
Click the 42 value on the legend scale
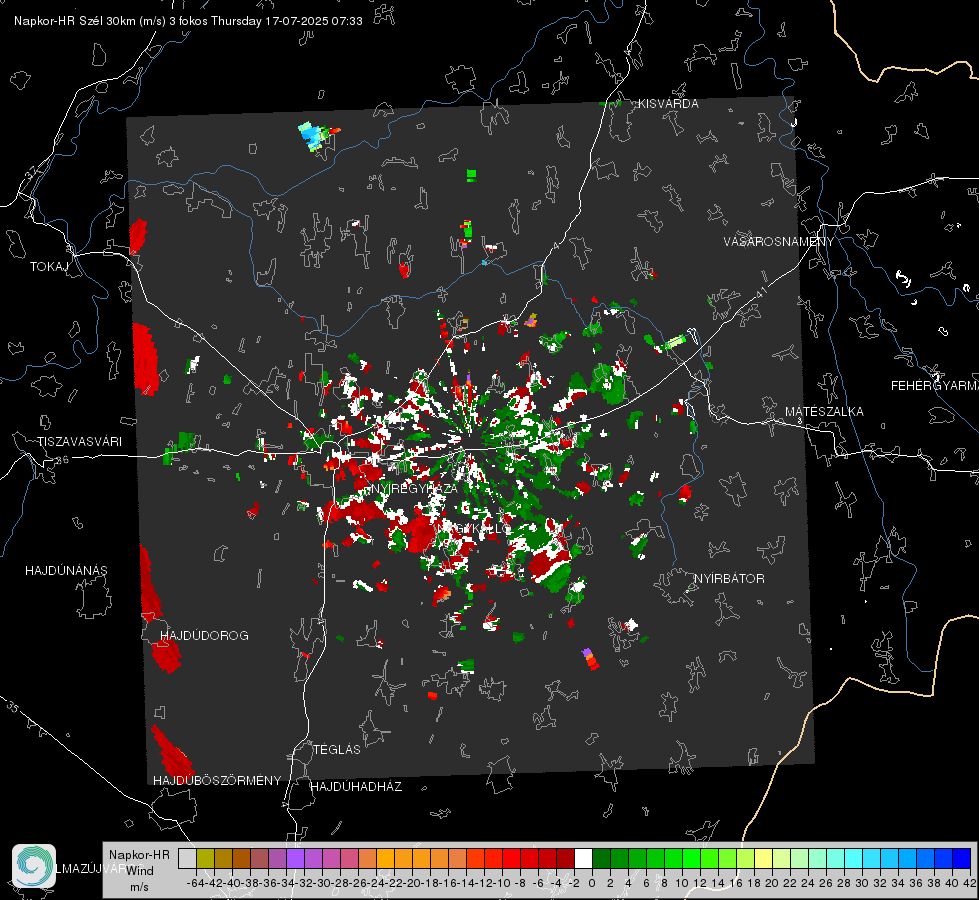point(970,883)
